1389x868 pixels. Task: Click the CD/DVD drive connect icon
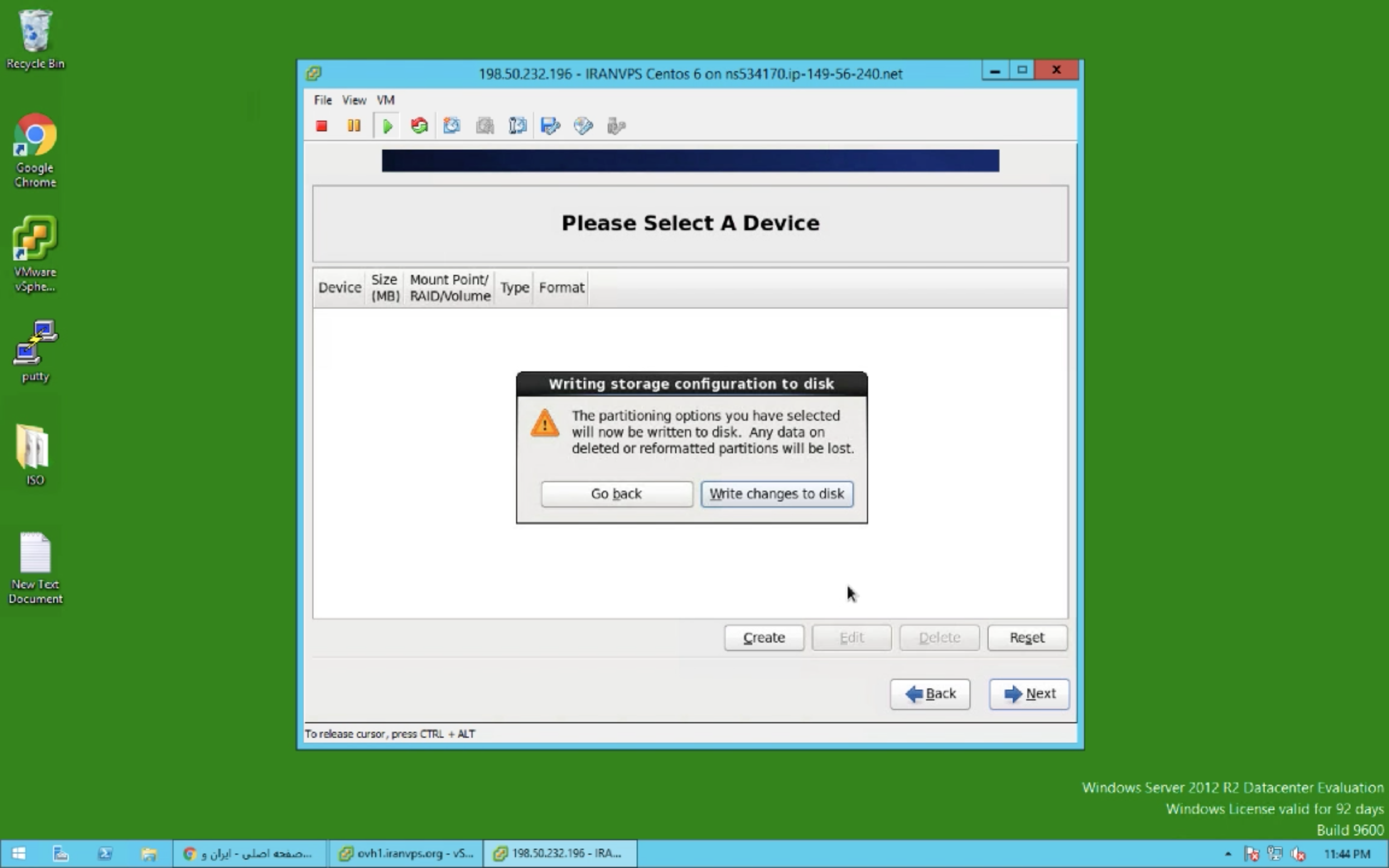pos(583,126)
